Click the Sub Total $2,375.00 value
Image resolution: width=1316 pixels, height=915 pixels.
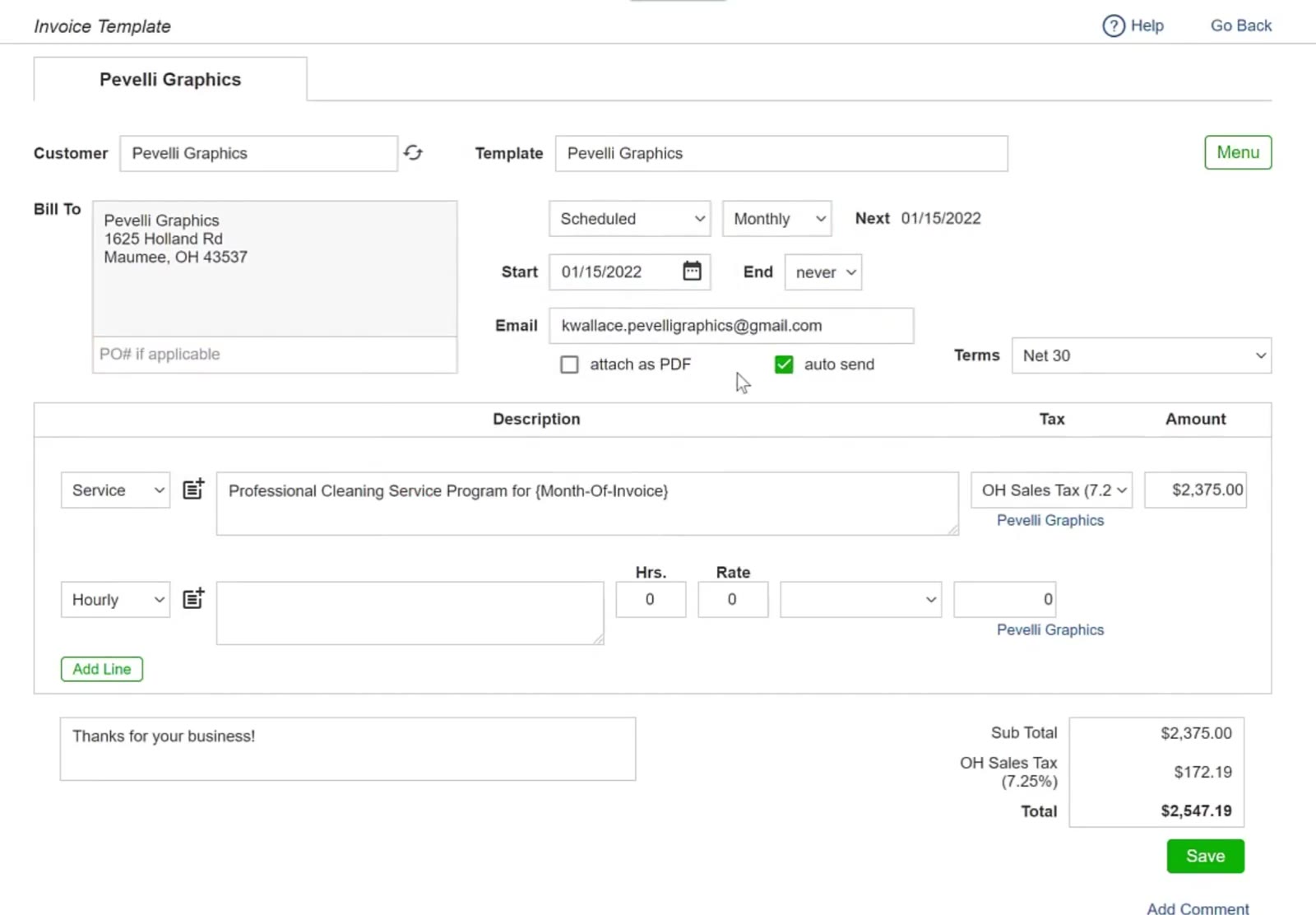[1196, 733]
